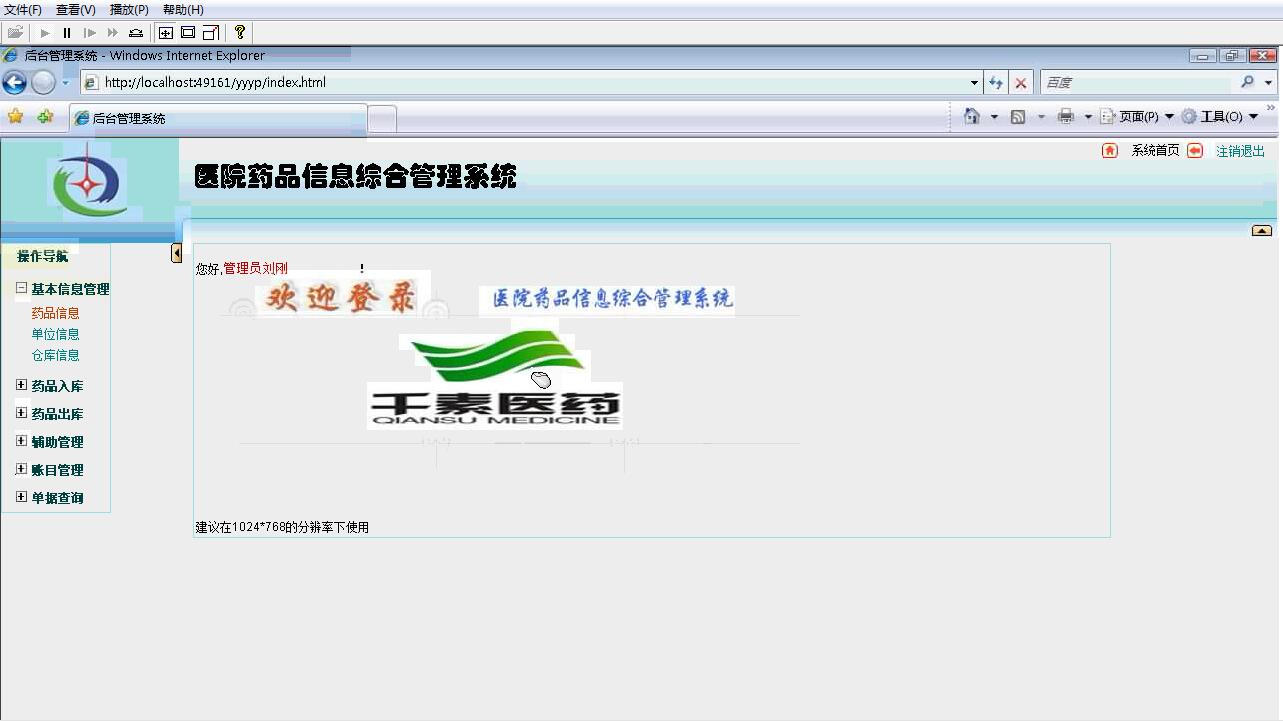The image size is (1283, 721).
Task: Restore down the Internet Explorer window
Action: [x=1233, y=56]
